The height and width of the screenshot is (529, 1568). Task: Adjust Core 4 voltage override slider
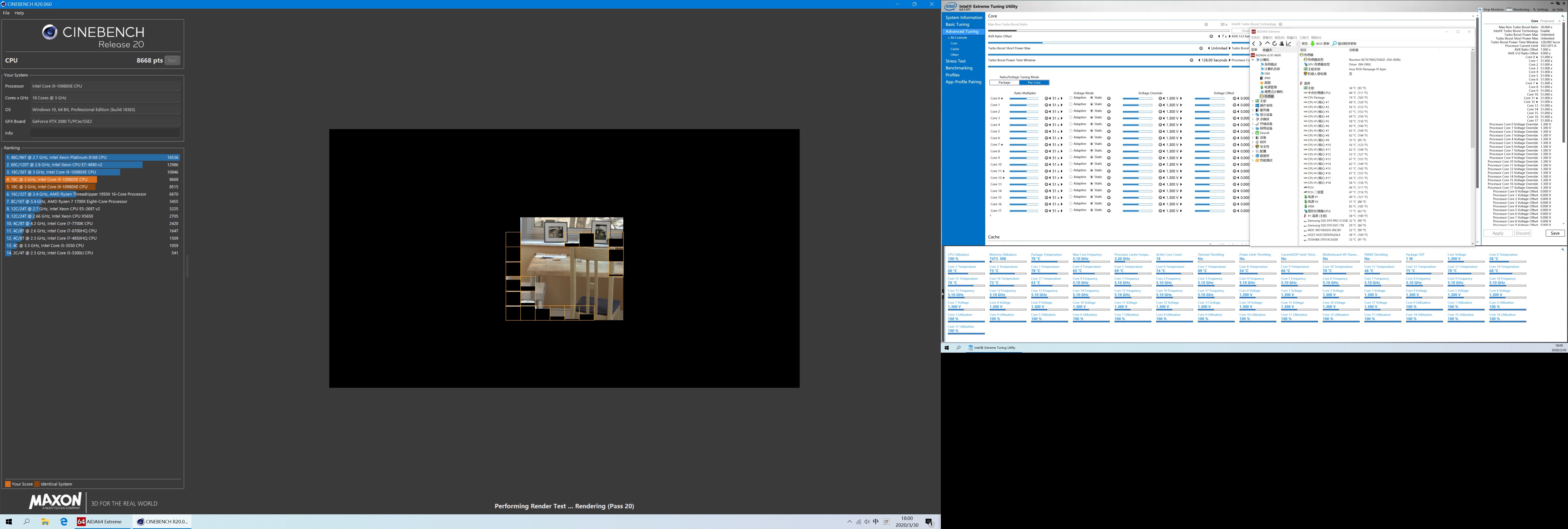click(x=1138, y=125)
